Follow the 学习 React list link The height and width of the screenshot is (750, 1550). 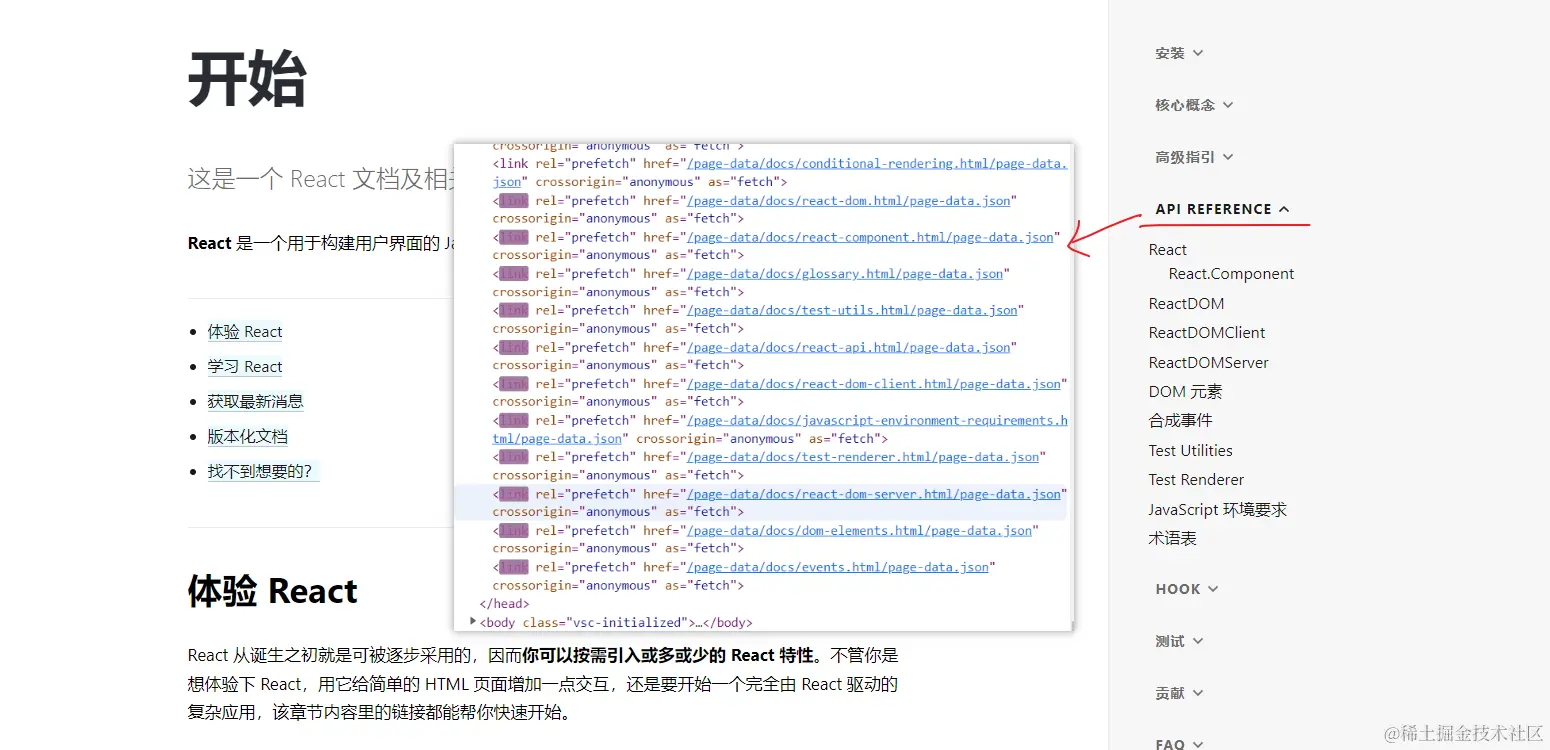[x=245, y=367]
